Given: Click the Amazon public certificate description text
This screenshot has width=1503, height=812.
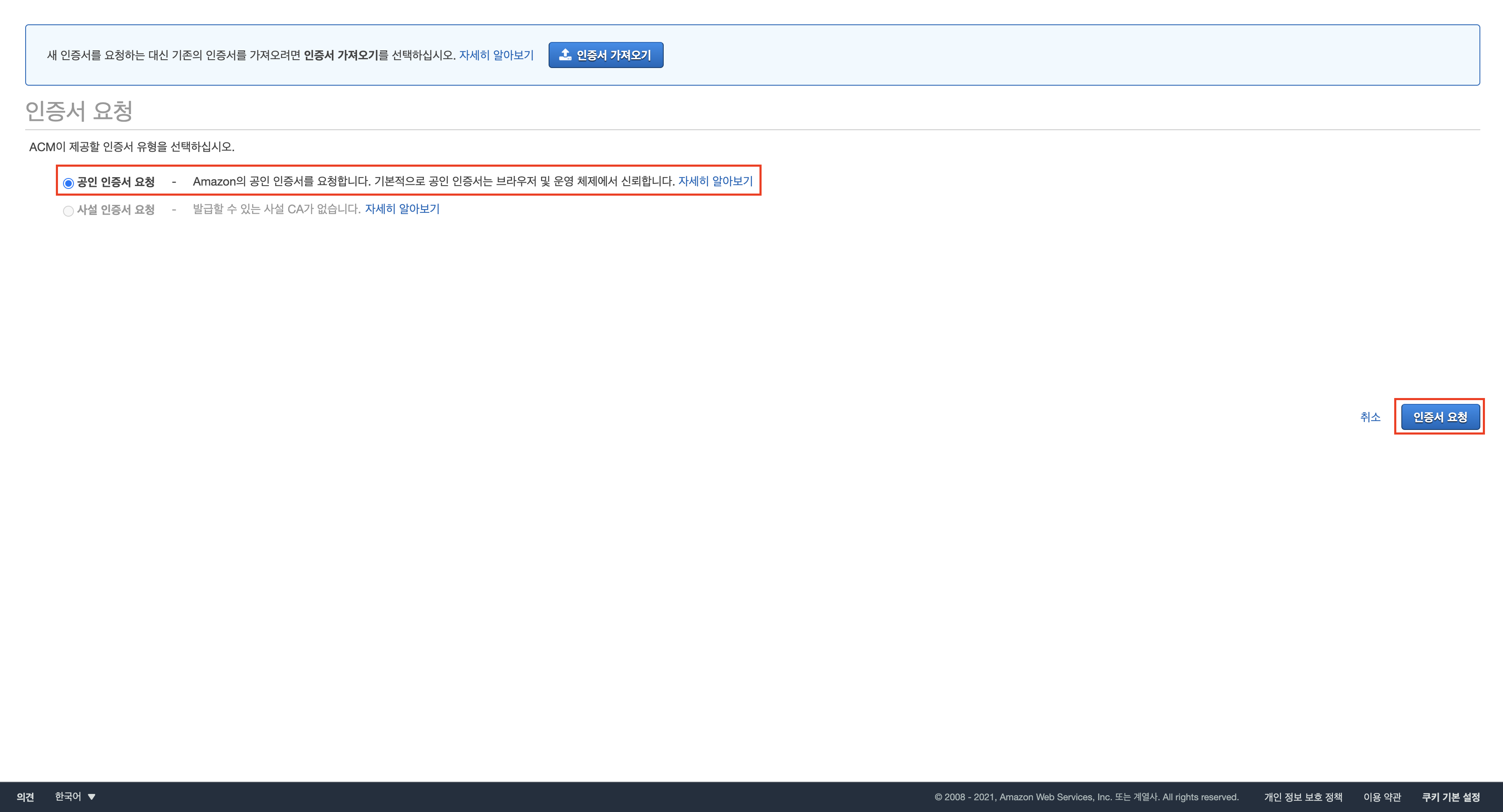Looking at the screenshot, I should 433,181.
